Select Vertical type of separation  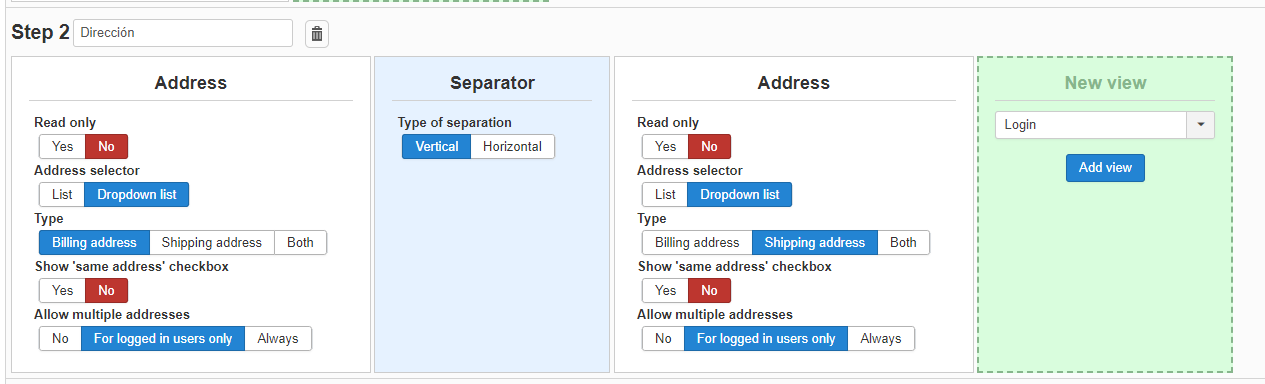click(x=437, y=147)
